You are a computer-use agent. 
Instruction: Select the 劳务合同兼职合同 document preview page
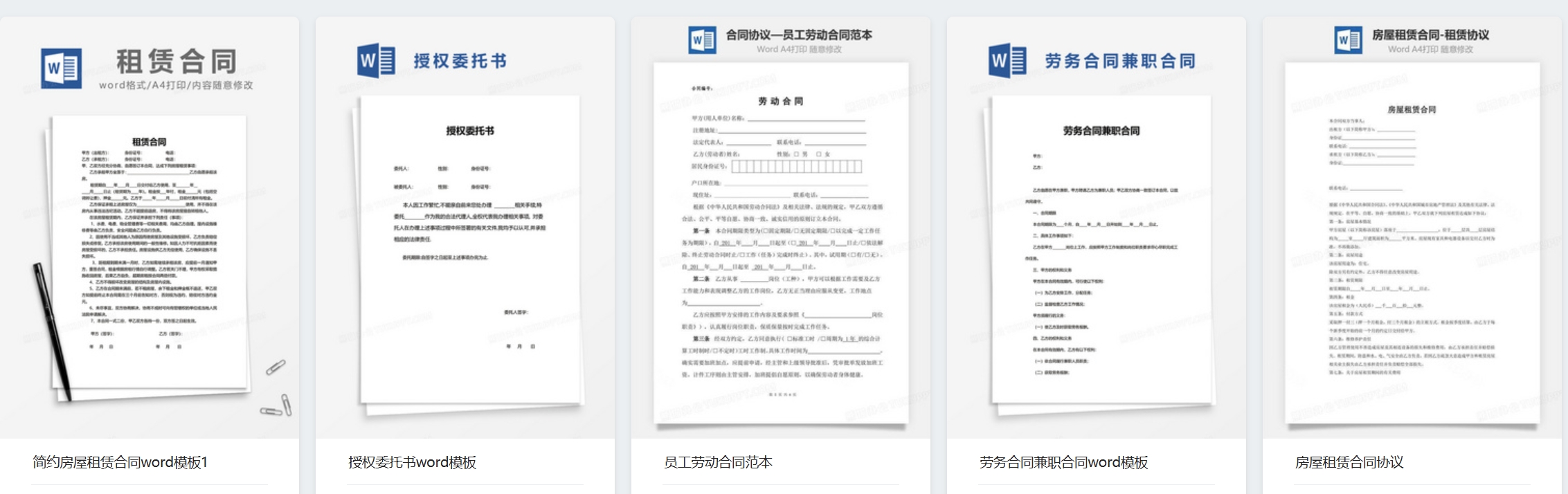pyautogui.click(x=1101, y=249)
